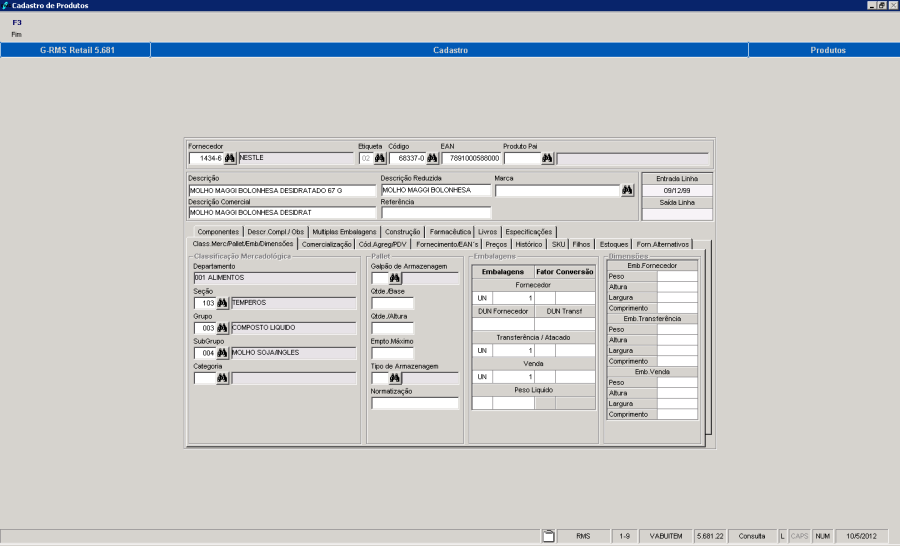Open Galpão de Armazenagem lookup icon

(394, 278)
